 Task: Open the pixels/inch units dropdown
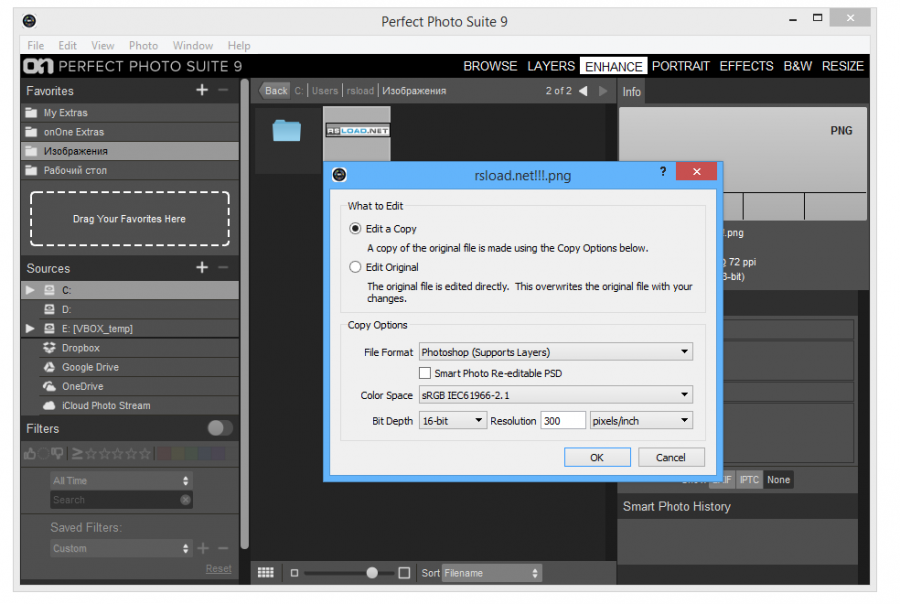coord(641,421)
